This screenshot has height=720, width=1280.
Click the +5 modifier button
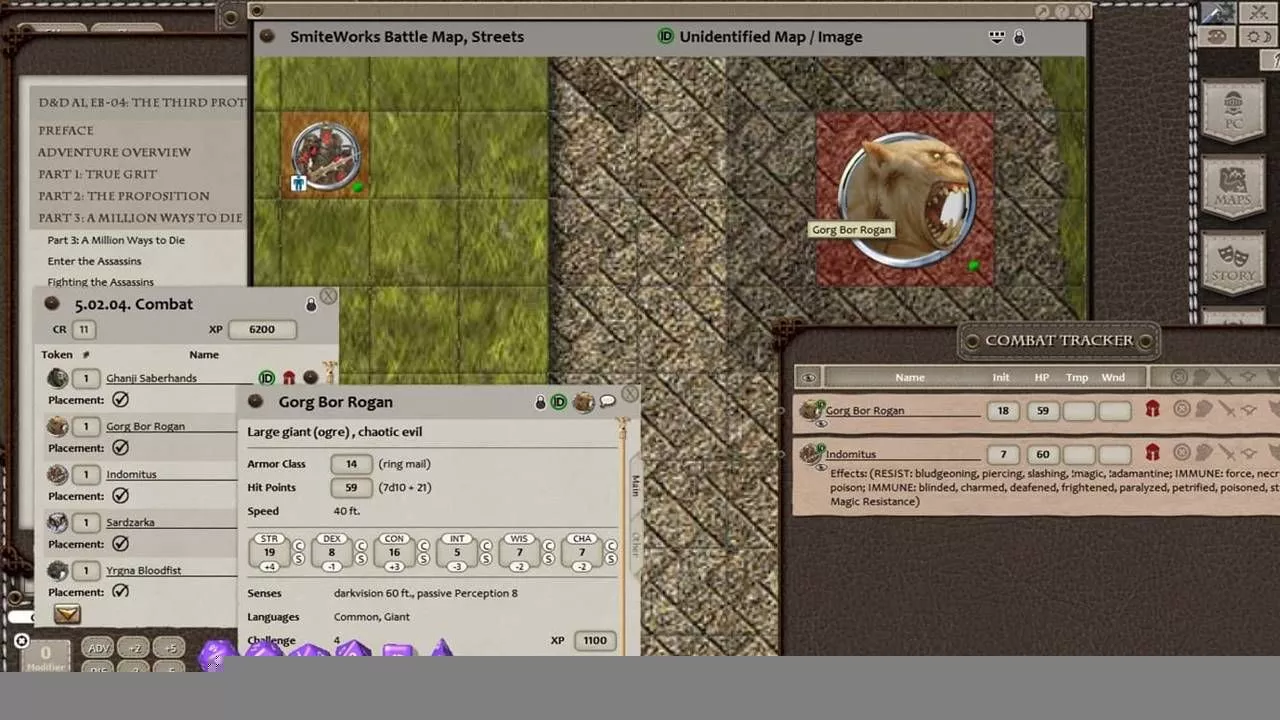pyautogui.click(x=170, y=648)
